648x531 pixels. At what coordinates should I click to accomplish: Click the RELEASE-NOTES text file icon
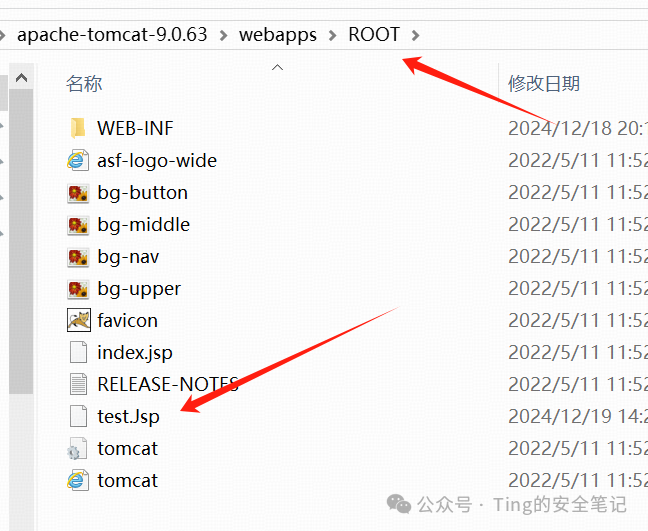click(x=78, y=384)
